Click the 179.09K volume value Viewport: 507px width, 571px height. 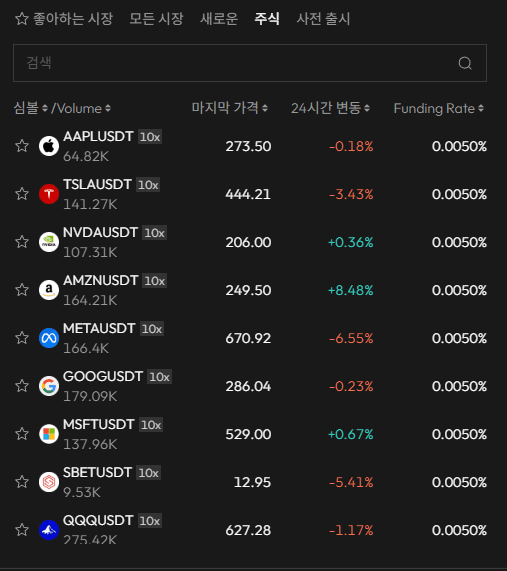[x=90, y=396]
